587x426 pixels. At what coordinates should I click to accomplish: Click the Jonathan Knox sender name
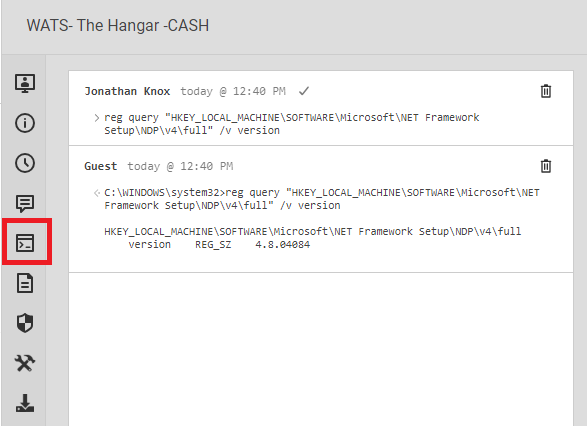click(x=127, y=91)
